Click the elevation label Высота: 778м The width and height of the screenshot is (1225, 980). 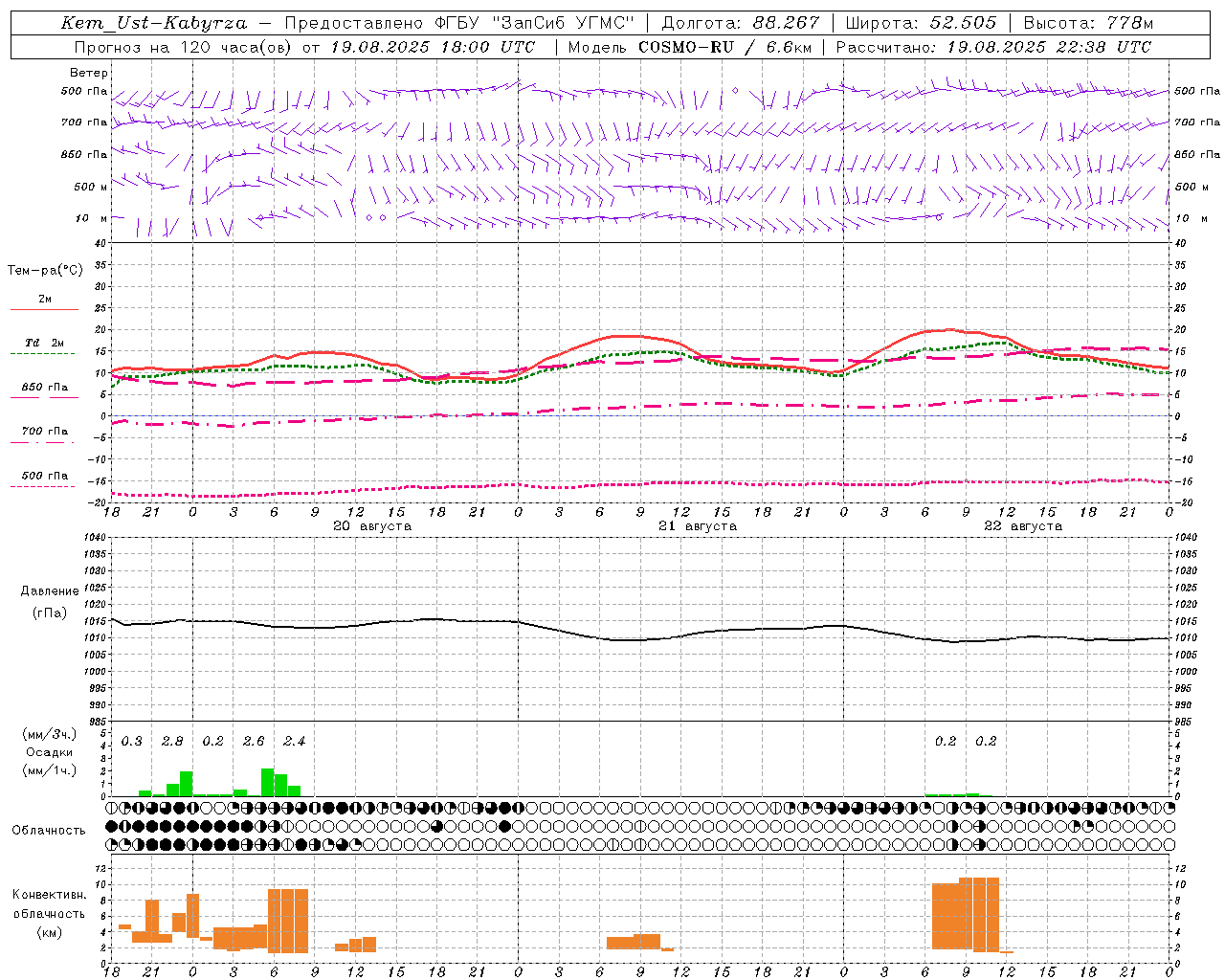tap(1088, 23)
